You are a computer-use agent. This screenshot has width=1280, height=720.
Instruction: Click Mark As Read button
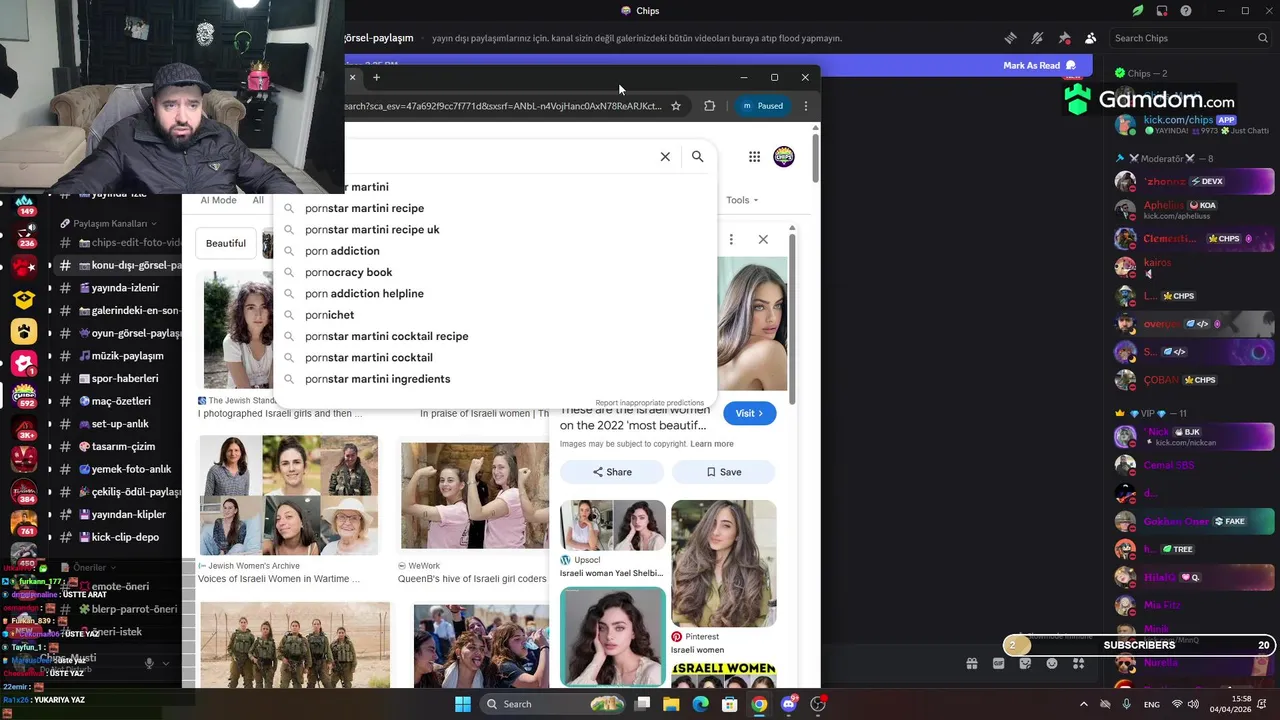(x=1039, y=65)
